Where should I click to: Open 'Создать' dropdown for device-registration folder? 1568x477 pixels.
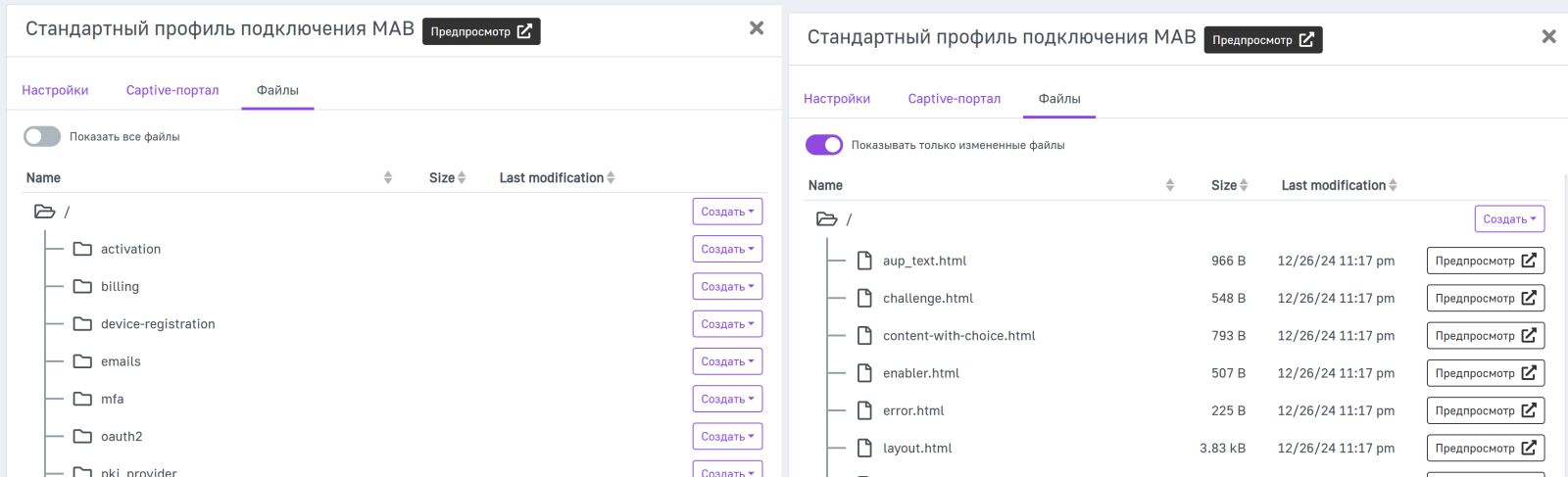[x=727, y=324]
